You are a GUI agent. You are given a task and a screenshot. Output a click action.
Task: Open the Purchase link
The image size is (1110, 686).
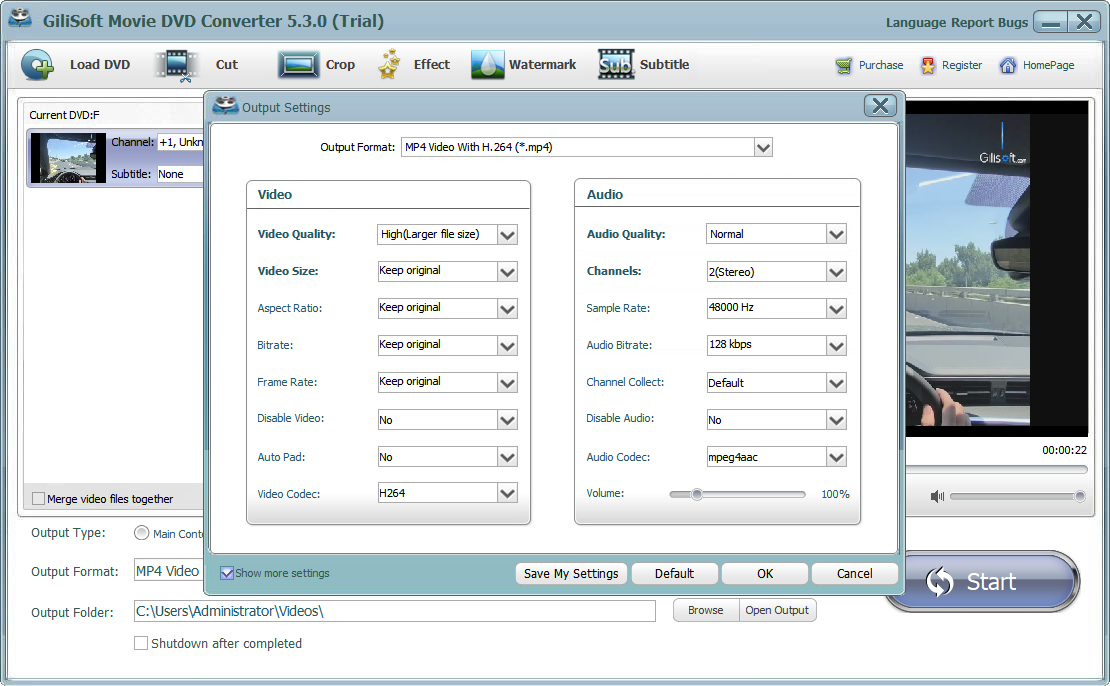pos(881,65)
